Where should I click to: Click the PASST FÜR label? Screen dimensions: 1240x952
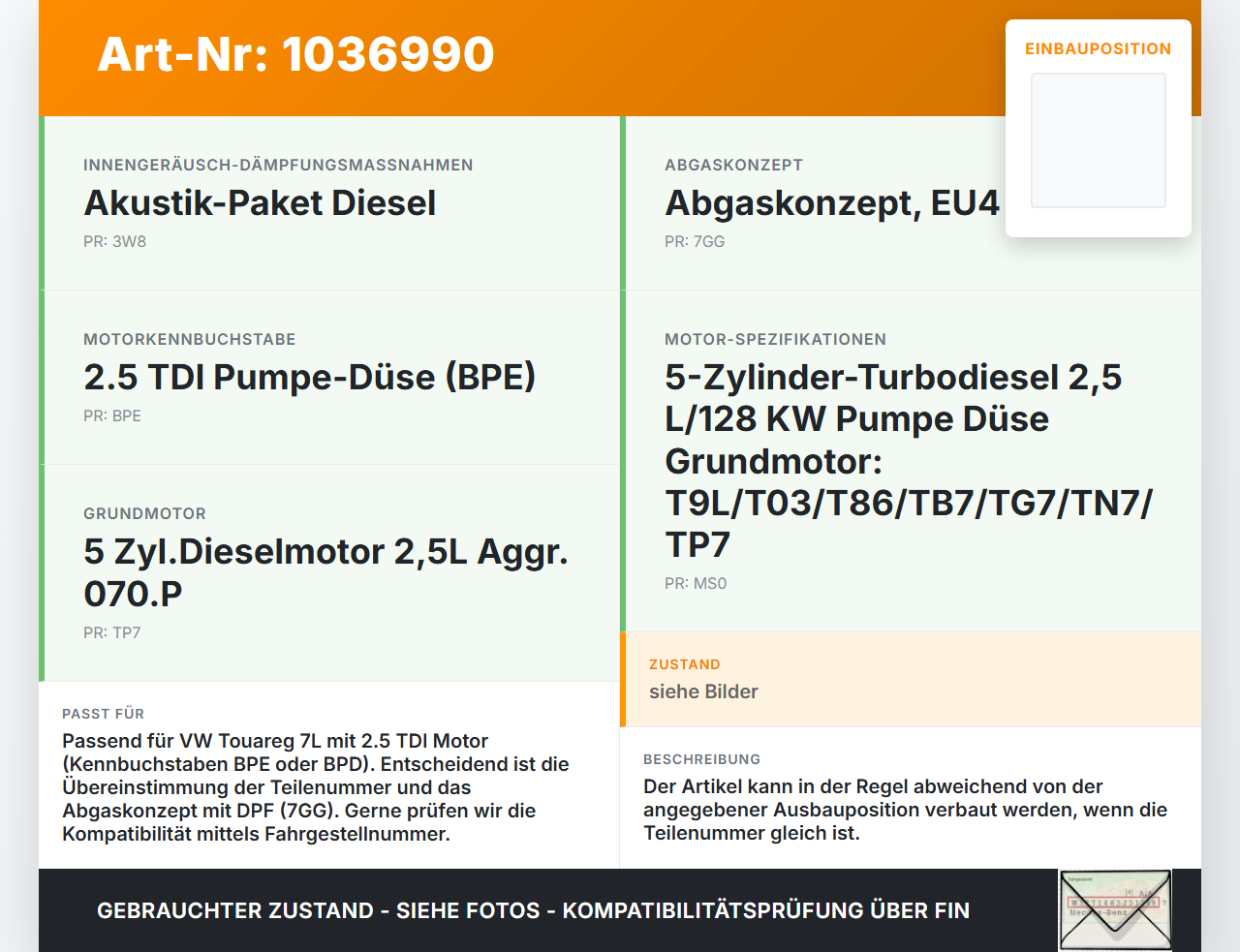pos(103,714)
